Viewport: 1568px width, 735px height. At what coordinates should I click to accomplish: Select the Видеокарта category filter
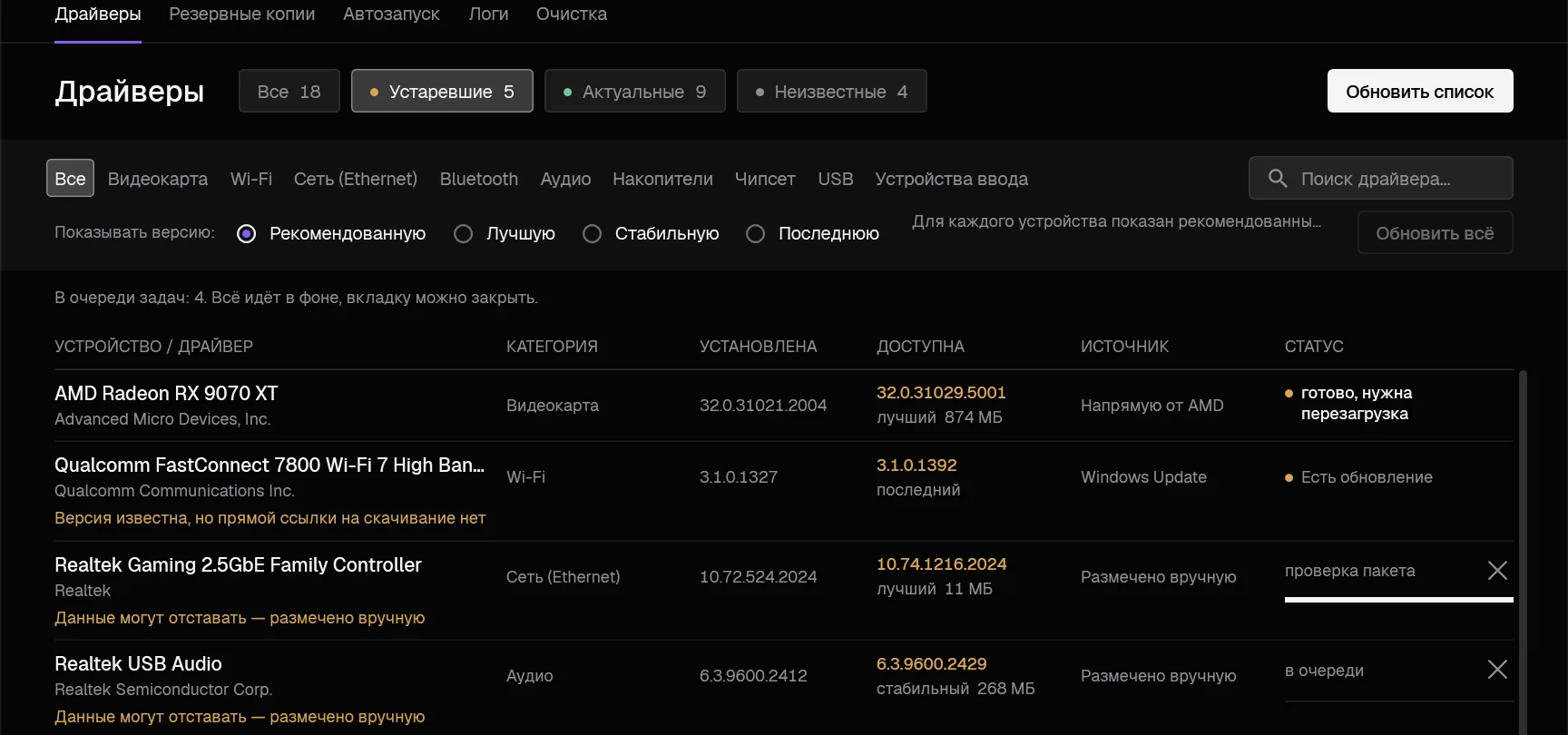(x=158, y=179)
